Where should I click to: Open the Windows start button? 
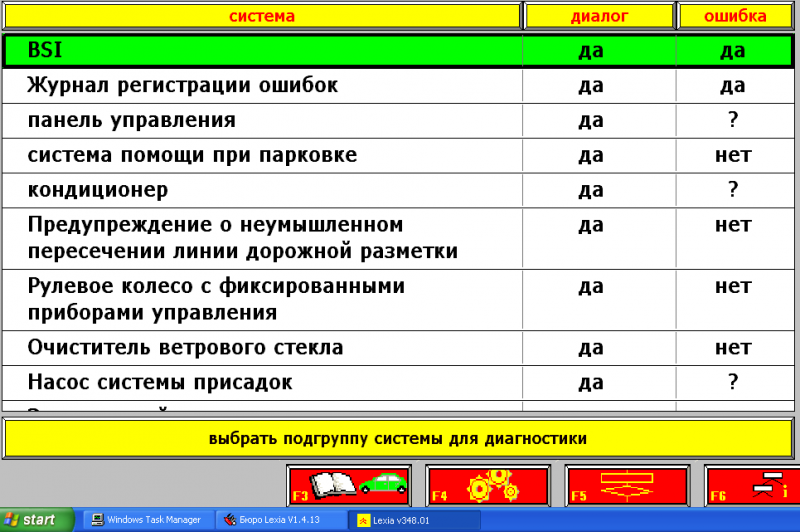[38, 520]
